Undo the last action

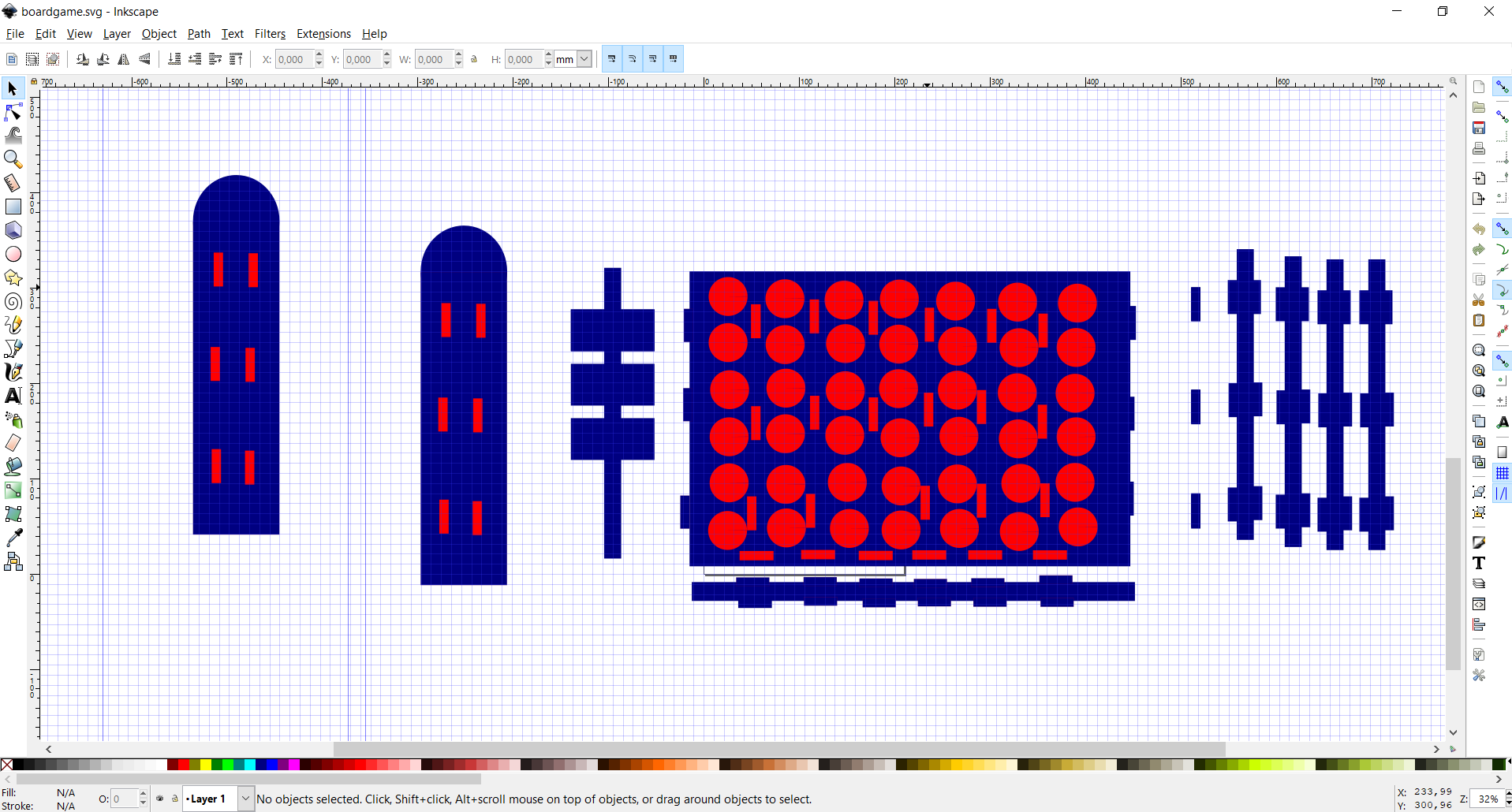click(1479, 229)
